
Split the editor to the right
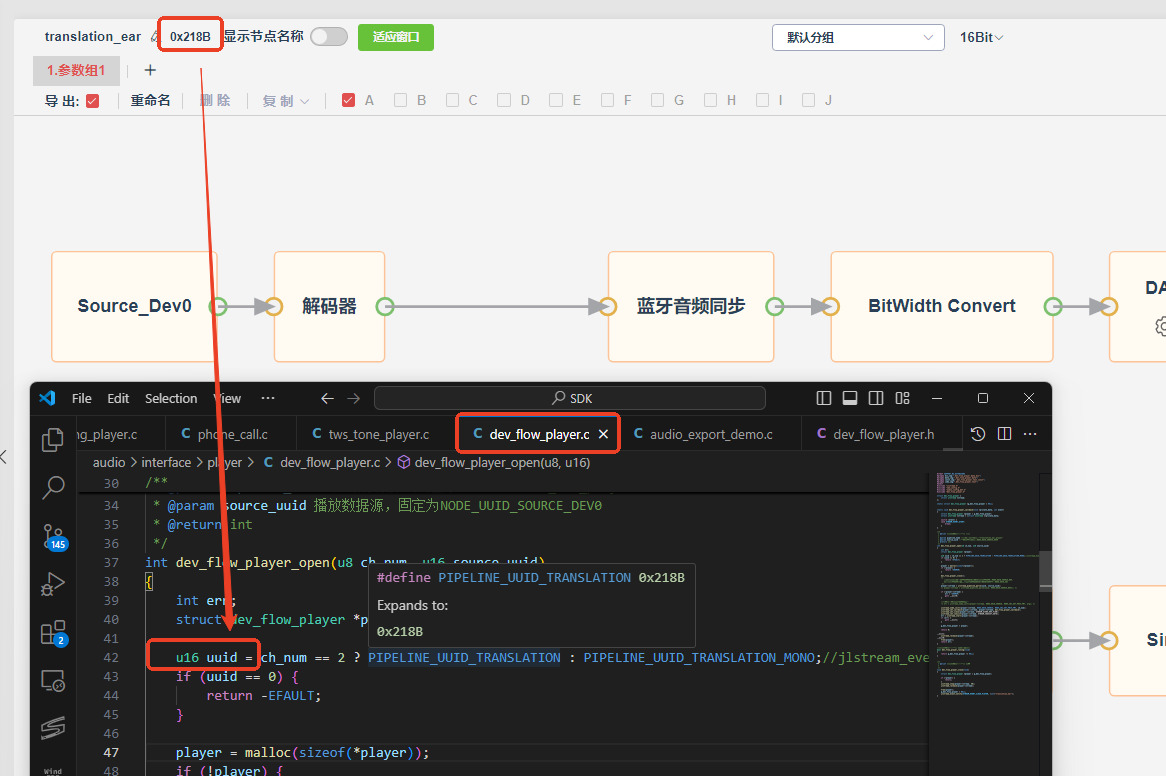pyautogui.click(x=1004, y=434)
